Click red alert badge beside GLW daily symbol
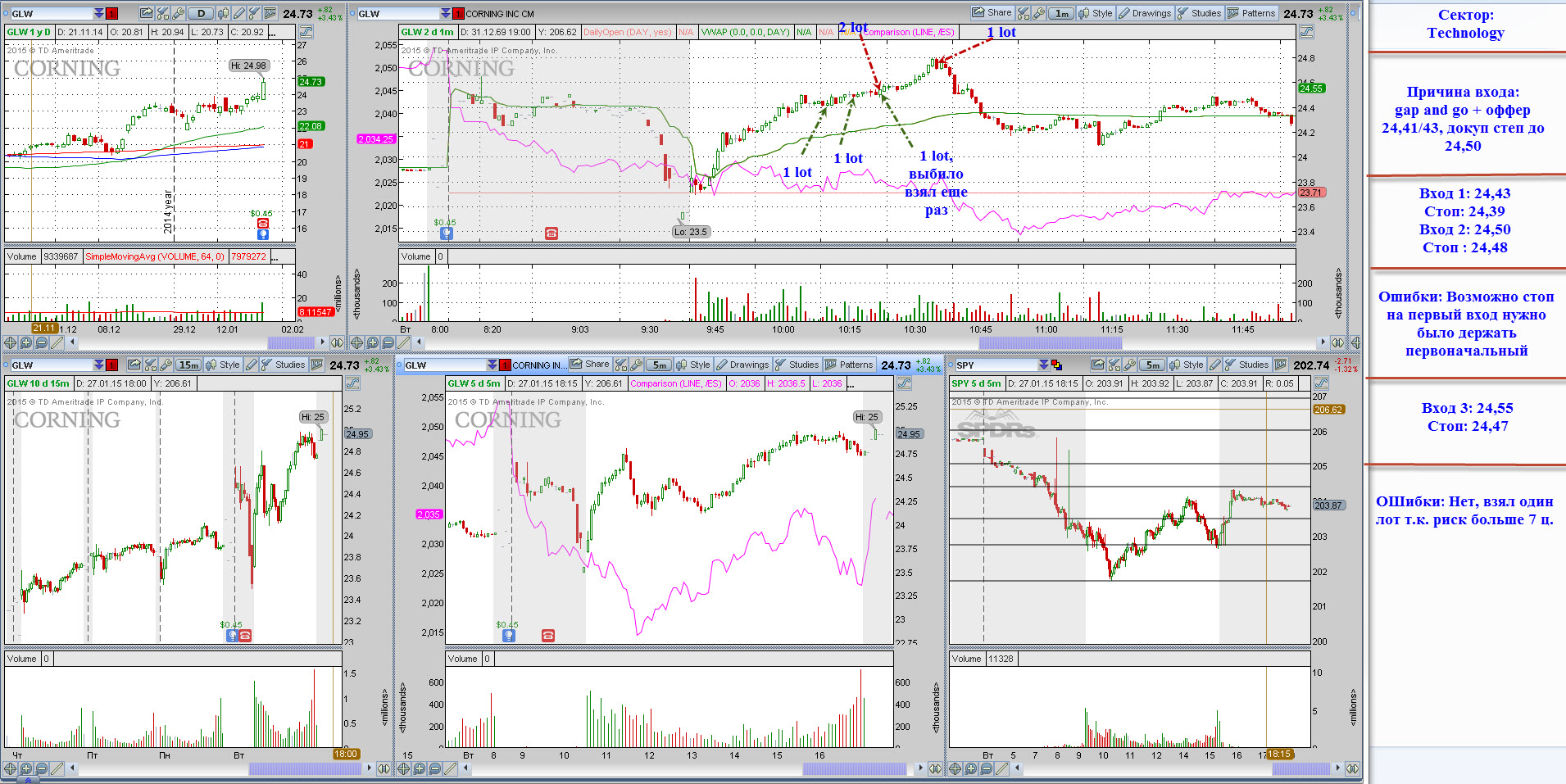Image resolution: width=1566 pixels, height=784 pixels. point(111,13)
